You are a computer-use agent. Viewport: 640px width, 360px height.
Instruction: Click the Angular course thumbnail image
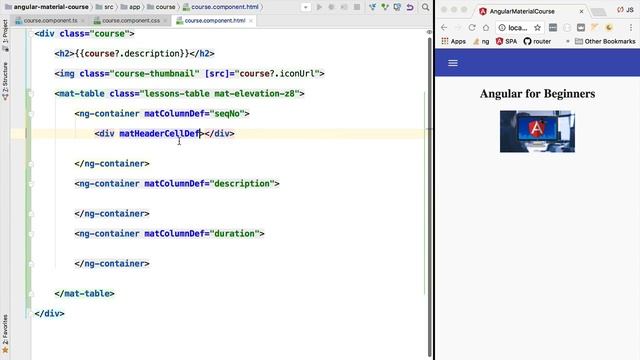click(537, 131)
